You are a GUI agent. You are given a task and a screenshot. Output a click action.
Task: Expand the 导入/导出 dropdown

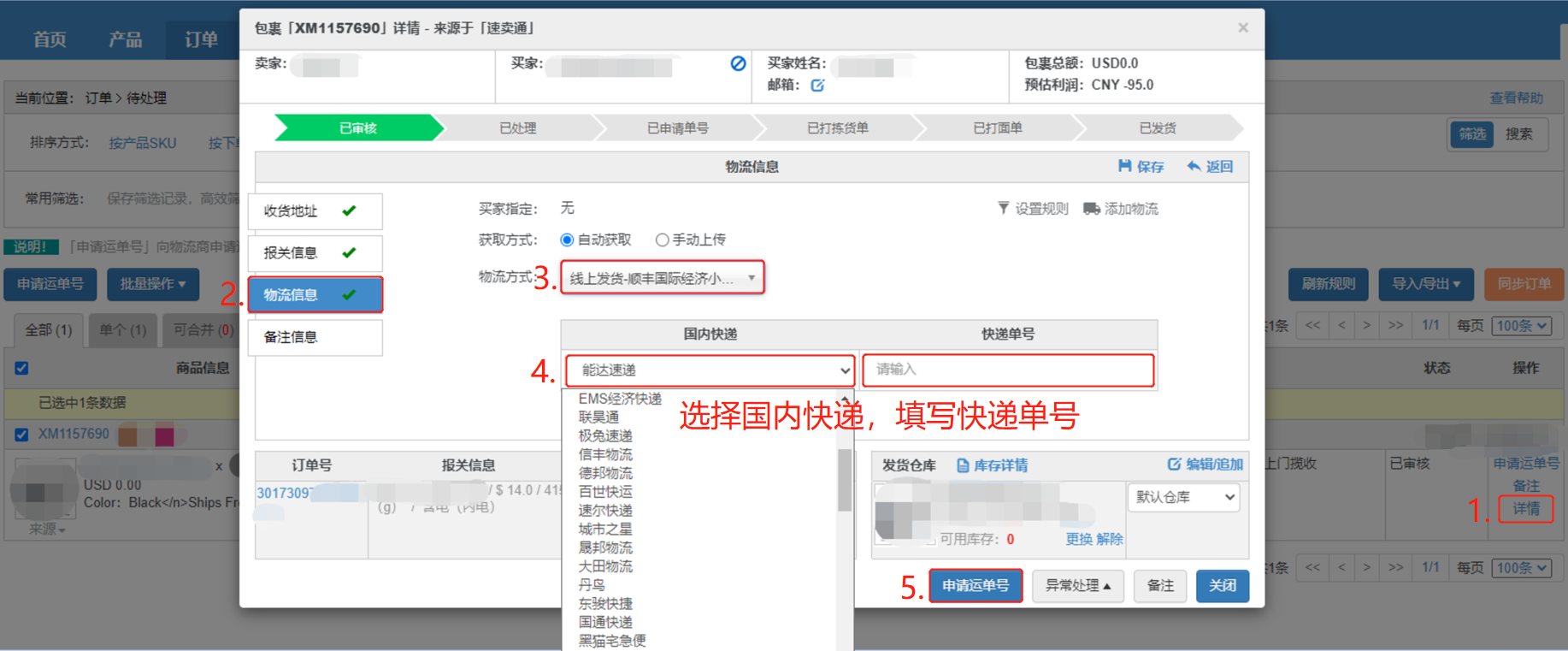(x=1426, y=284)
